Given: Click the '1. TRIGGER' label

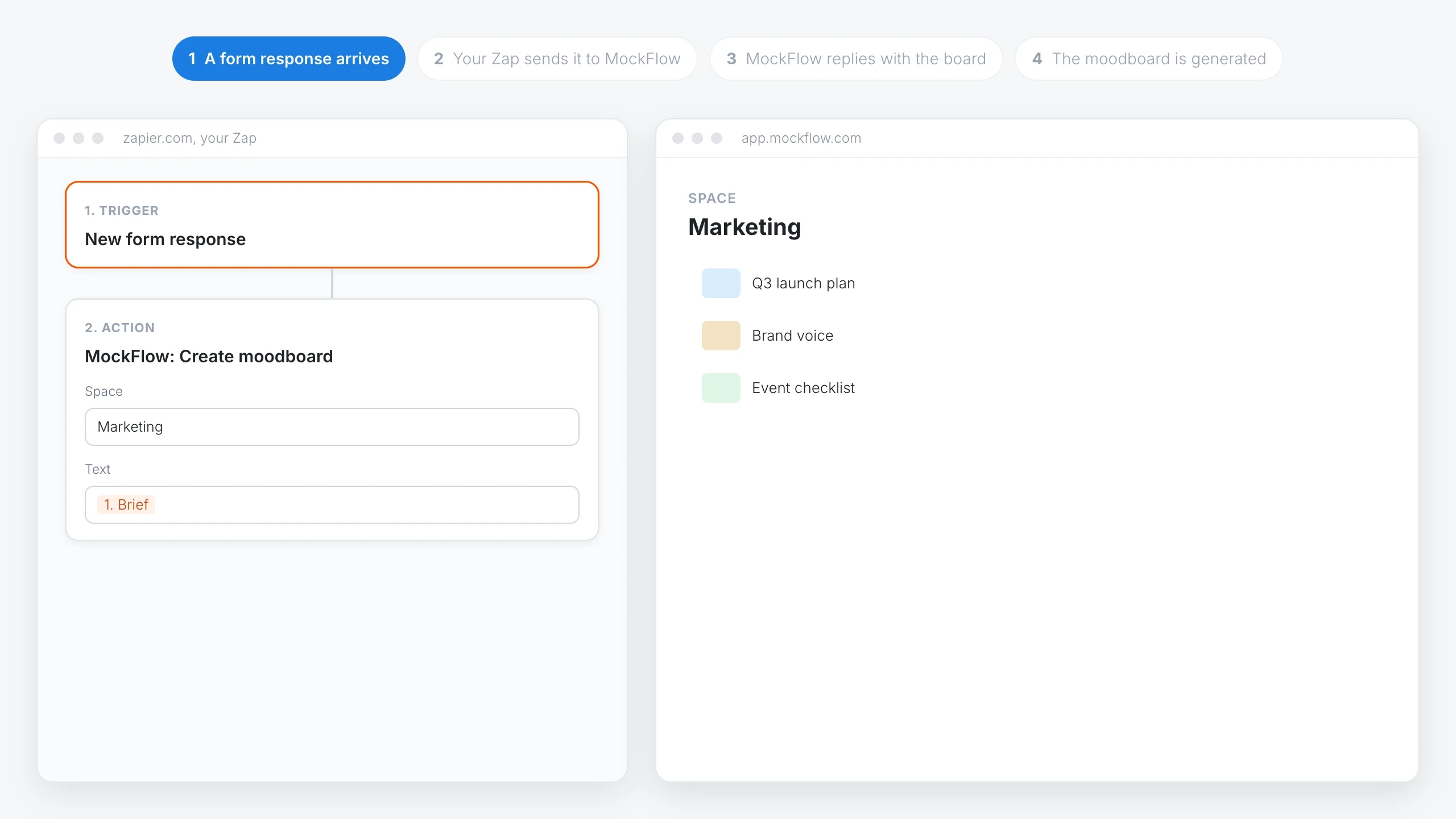Looking at the screenshot, I should [122, 211].
